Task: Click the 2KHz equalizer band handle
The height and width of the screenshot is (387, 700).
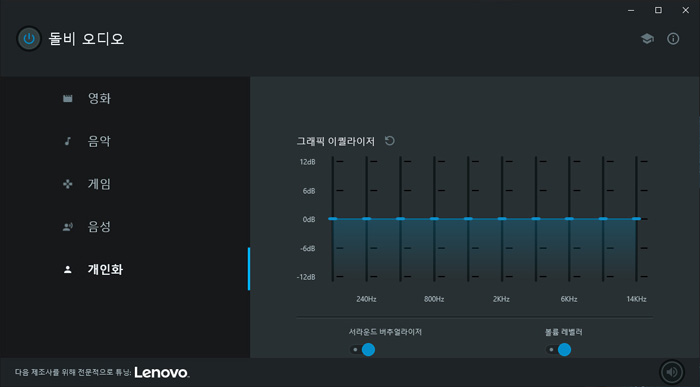Action: coord(502,219)
